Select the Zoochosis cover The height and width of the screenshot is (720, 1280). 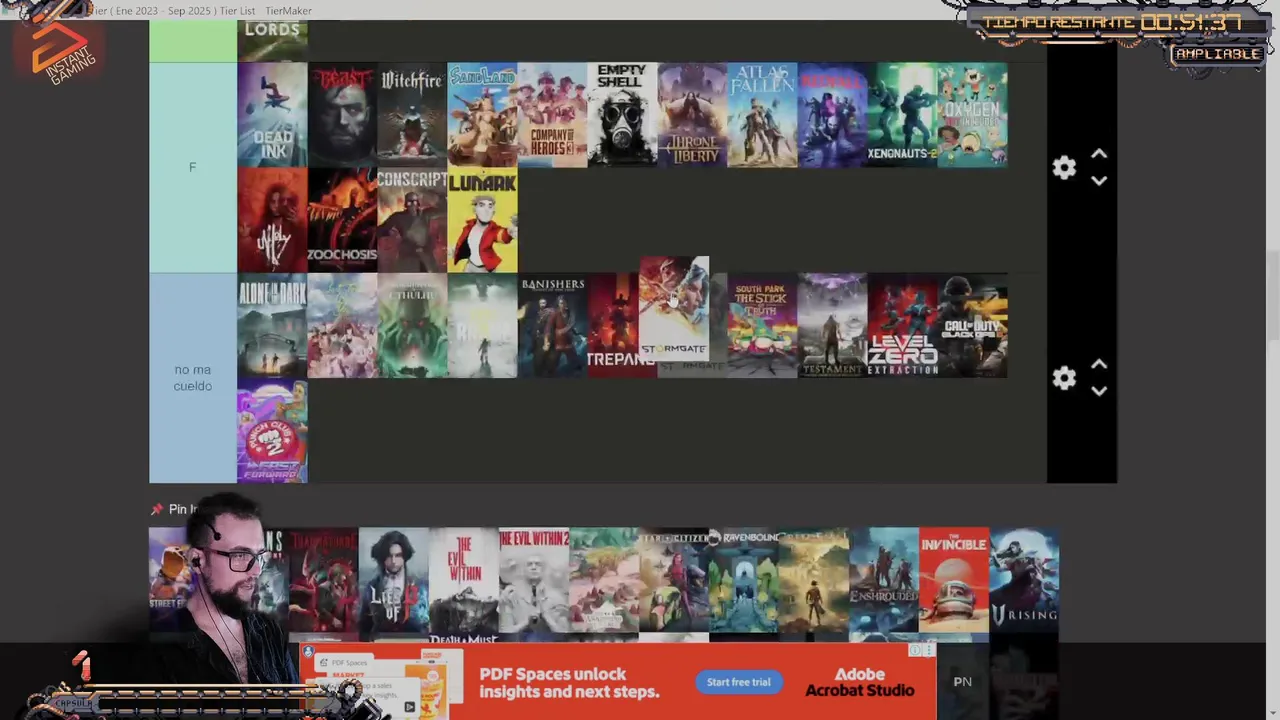pyautogui.click(x=342, y=220)
